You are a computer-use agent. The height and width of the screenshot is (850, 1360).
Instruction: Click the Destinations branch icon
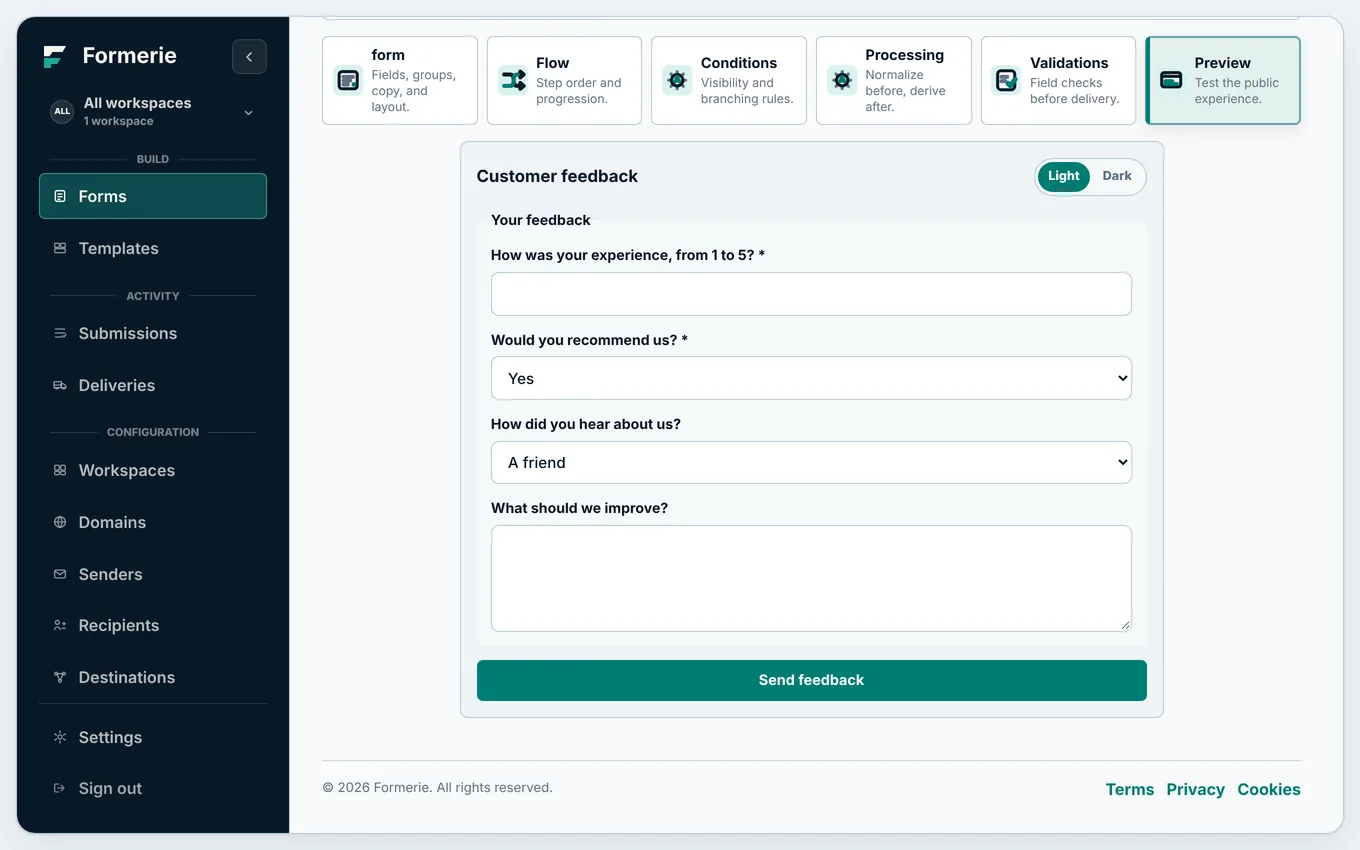60,677
